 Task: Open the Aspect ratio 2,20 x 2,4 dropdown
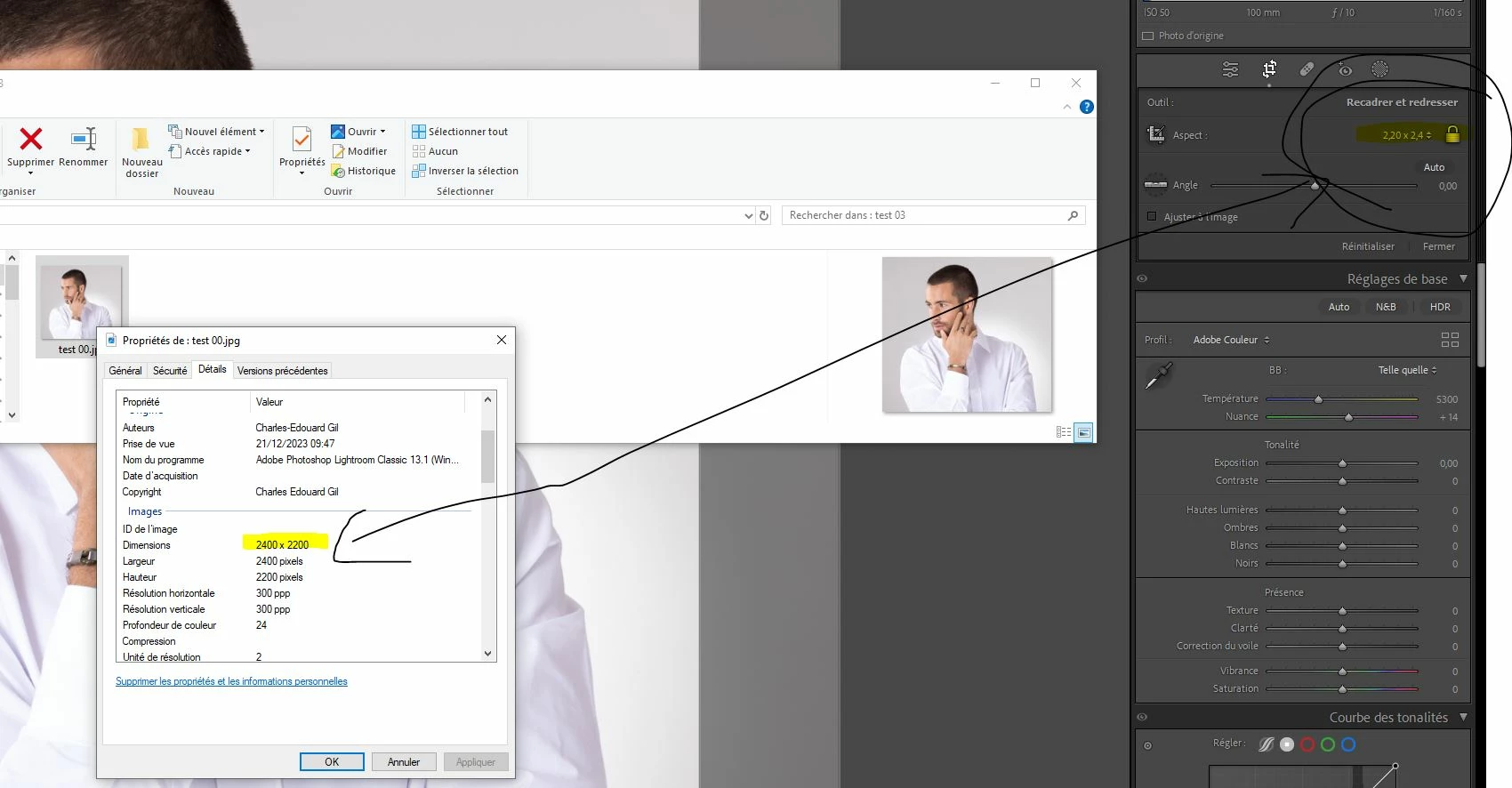pos(1407,135)
